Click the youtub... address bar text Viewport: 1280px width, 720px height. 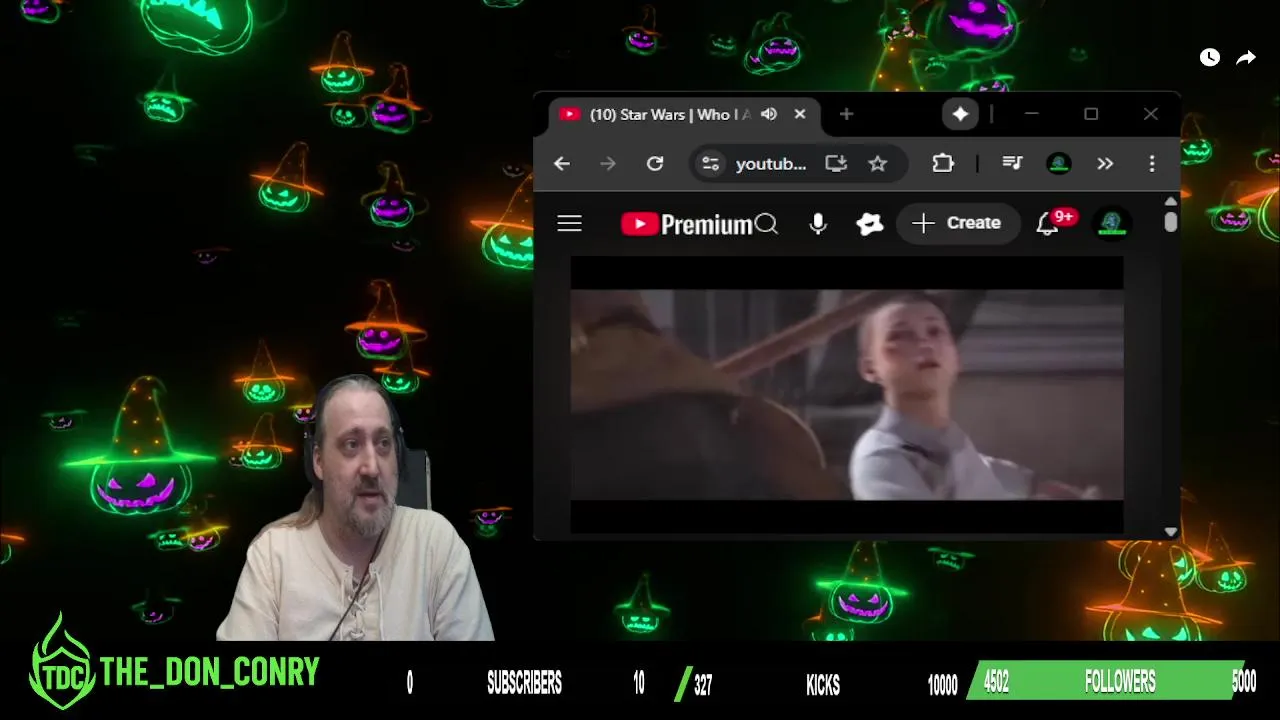point(771,164)
